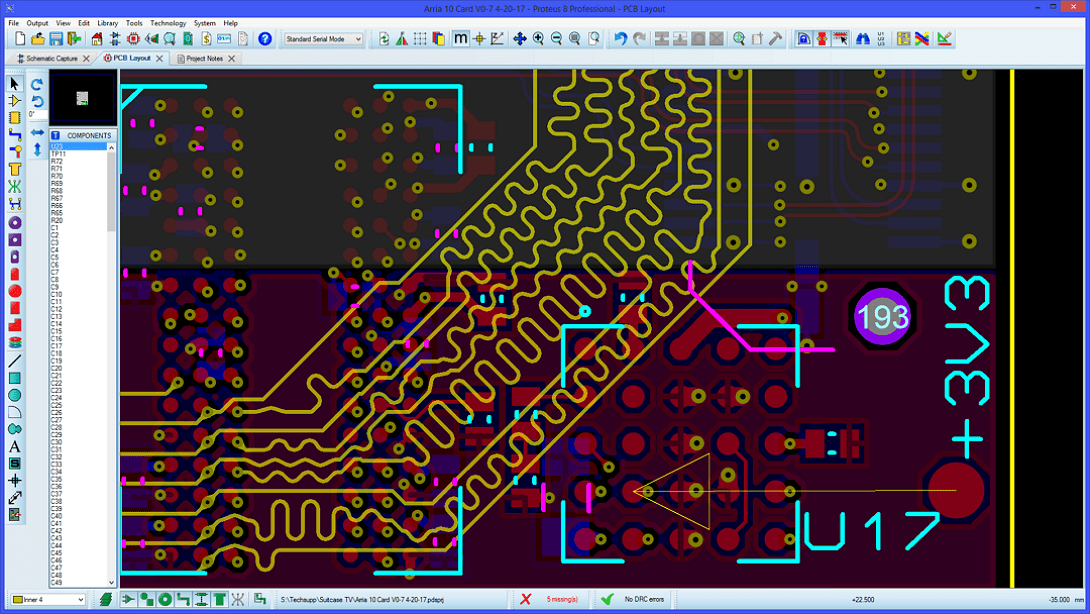Select U23 in the COMPONENTS list
The width and height of the screenshot is (1090, 614).
coord(60,146)
